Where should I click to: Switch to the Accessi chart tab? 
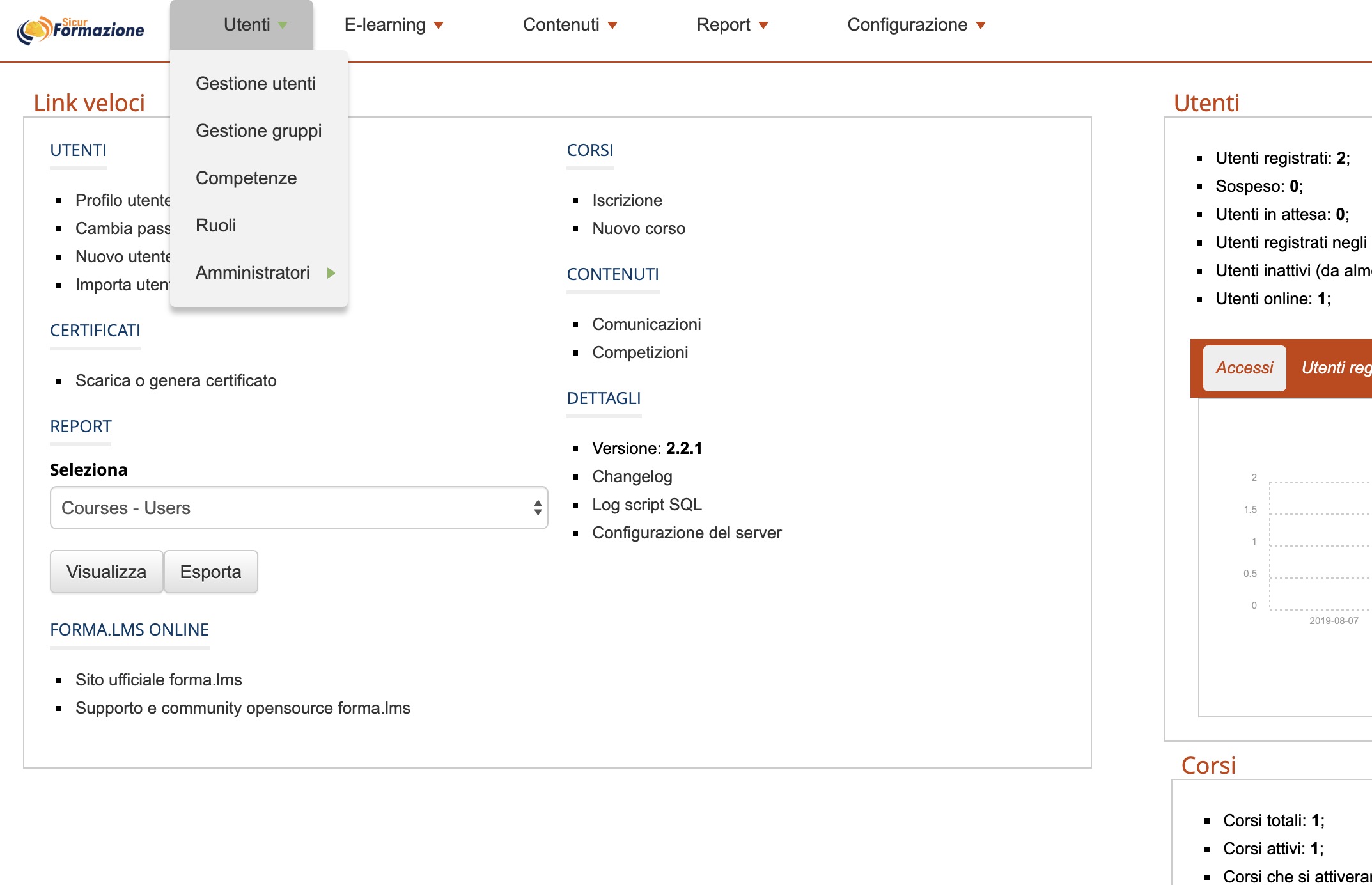pos(1243,368)
